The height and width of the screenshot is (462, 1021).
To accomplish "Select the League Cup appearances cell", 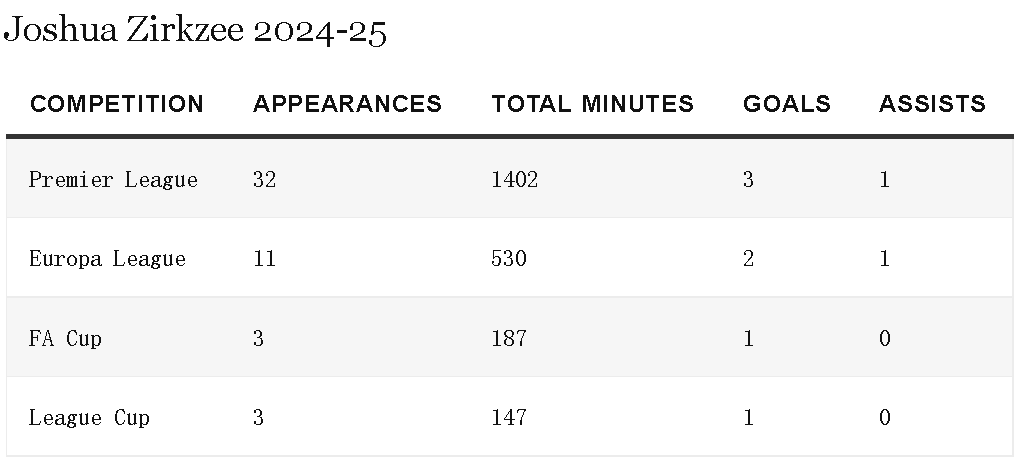I will 258,418.
